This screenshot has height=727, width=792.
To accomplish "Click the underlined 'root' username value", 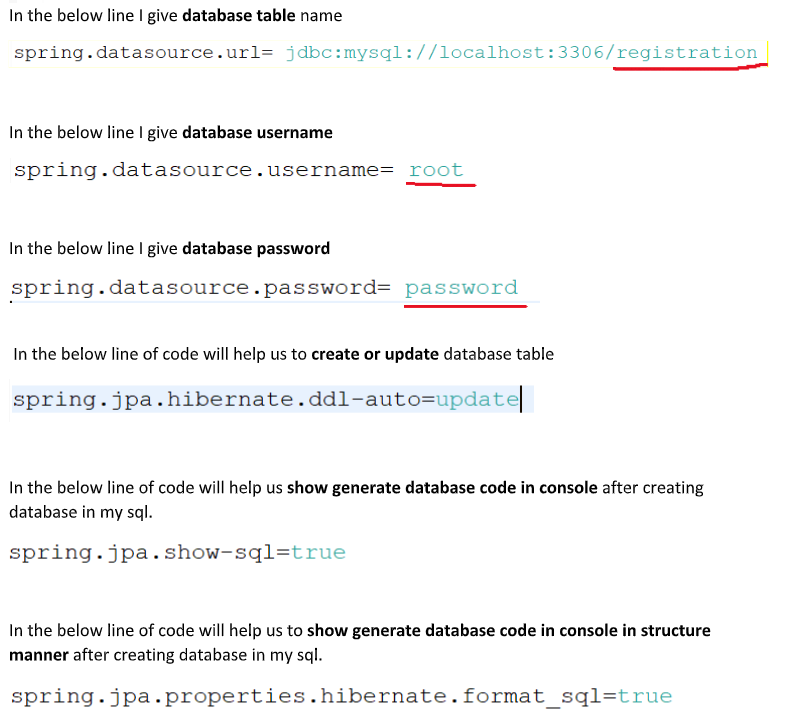I will click(436, 170).
